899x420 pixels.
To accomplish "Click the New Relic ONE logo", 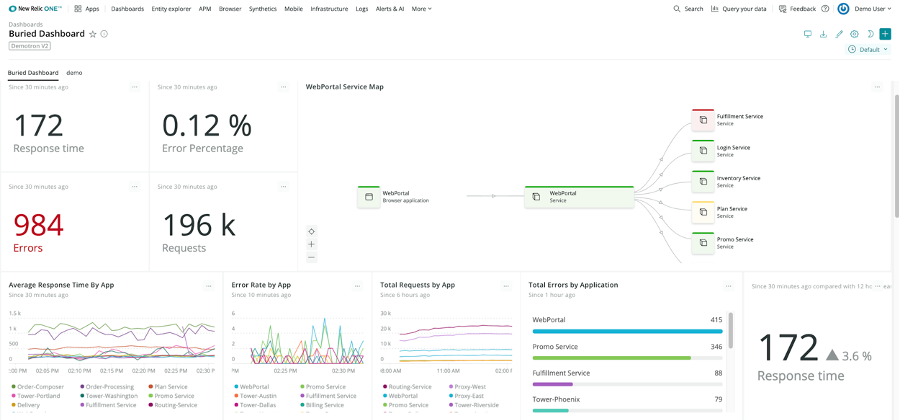I will (x=36, y=9).
